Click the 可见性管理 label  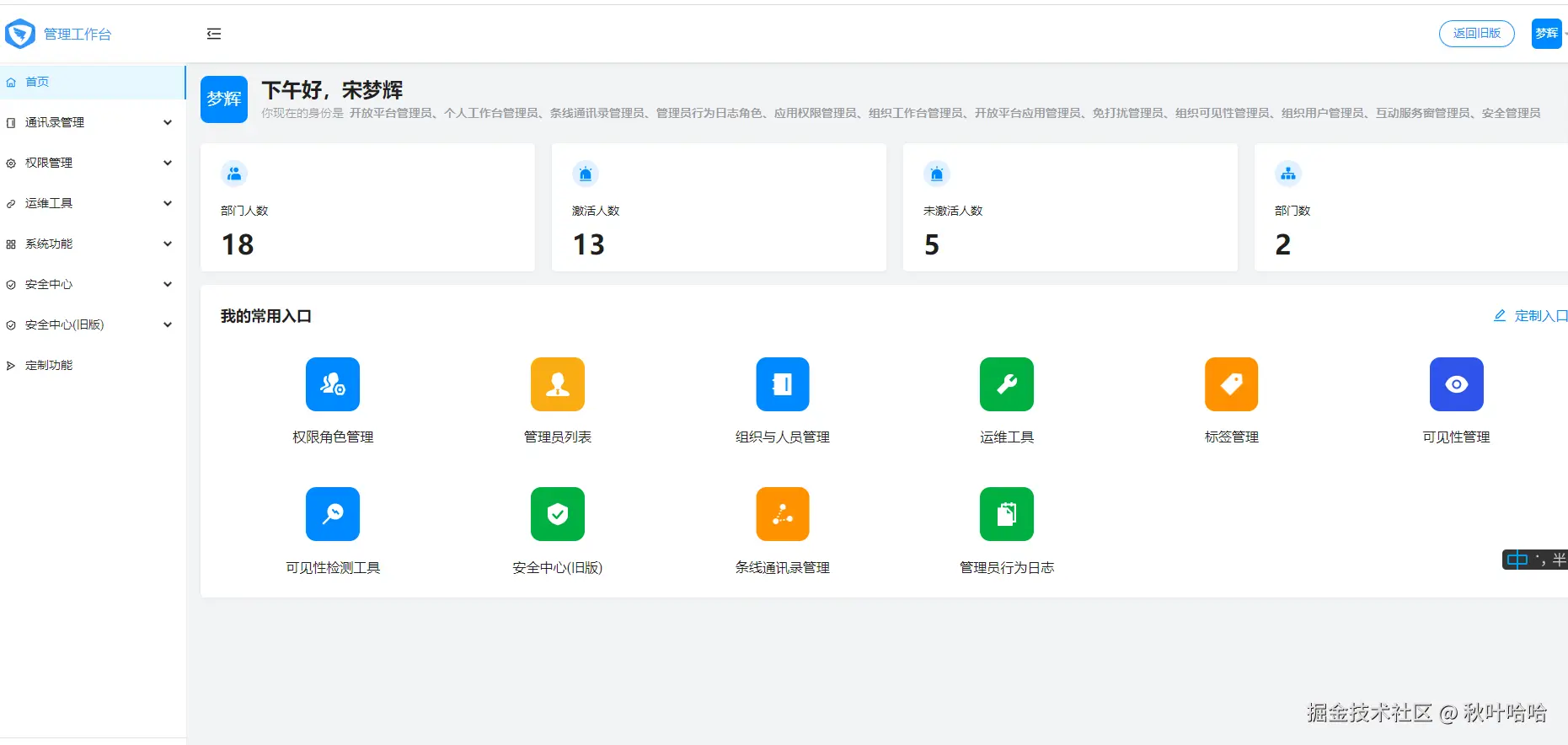1457,437
